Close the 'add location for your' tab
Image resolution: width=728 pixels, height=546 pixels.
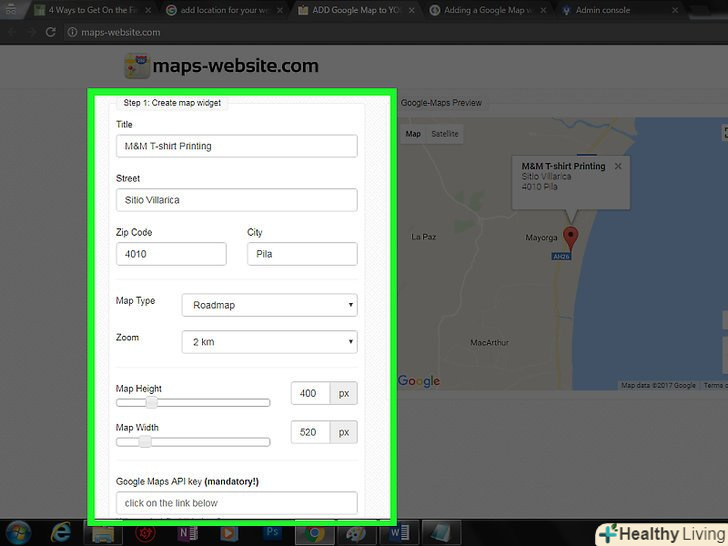pos(280,10)
